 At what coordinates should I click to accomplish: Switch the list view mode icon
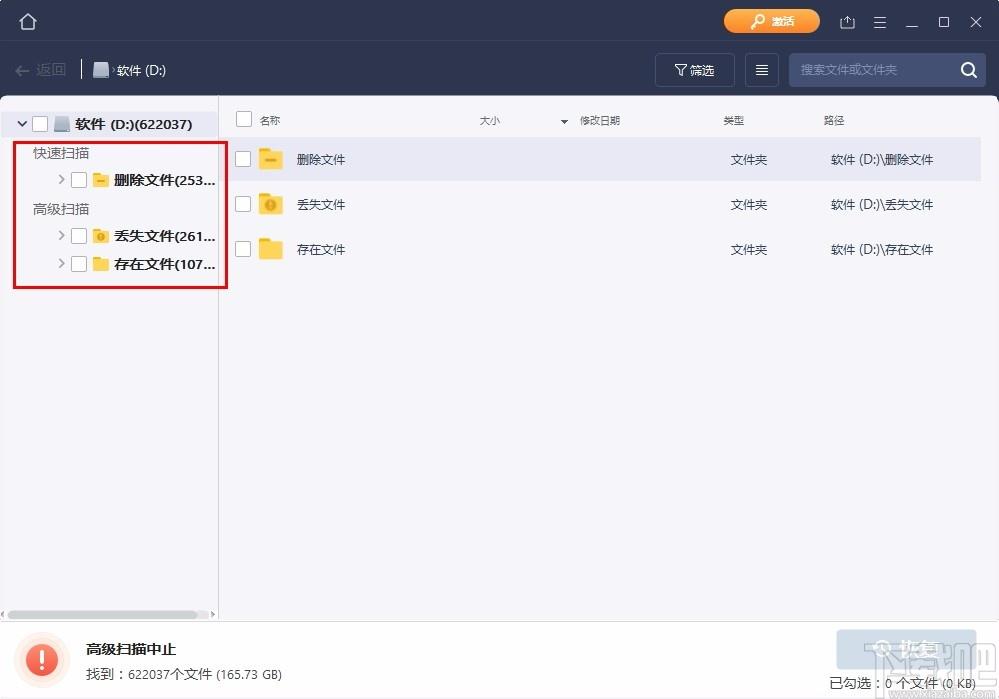pos(761,70)
